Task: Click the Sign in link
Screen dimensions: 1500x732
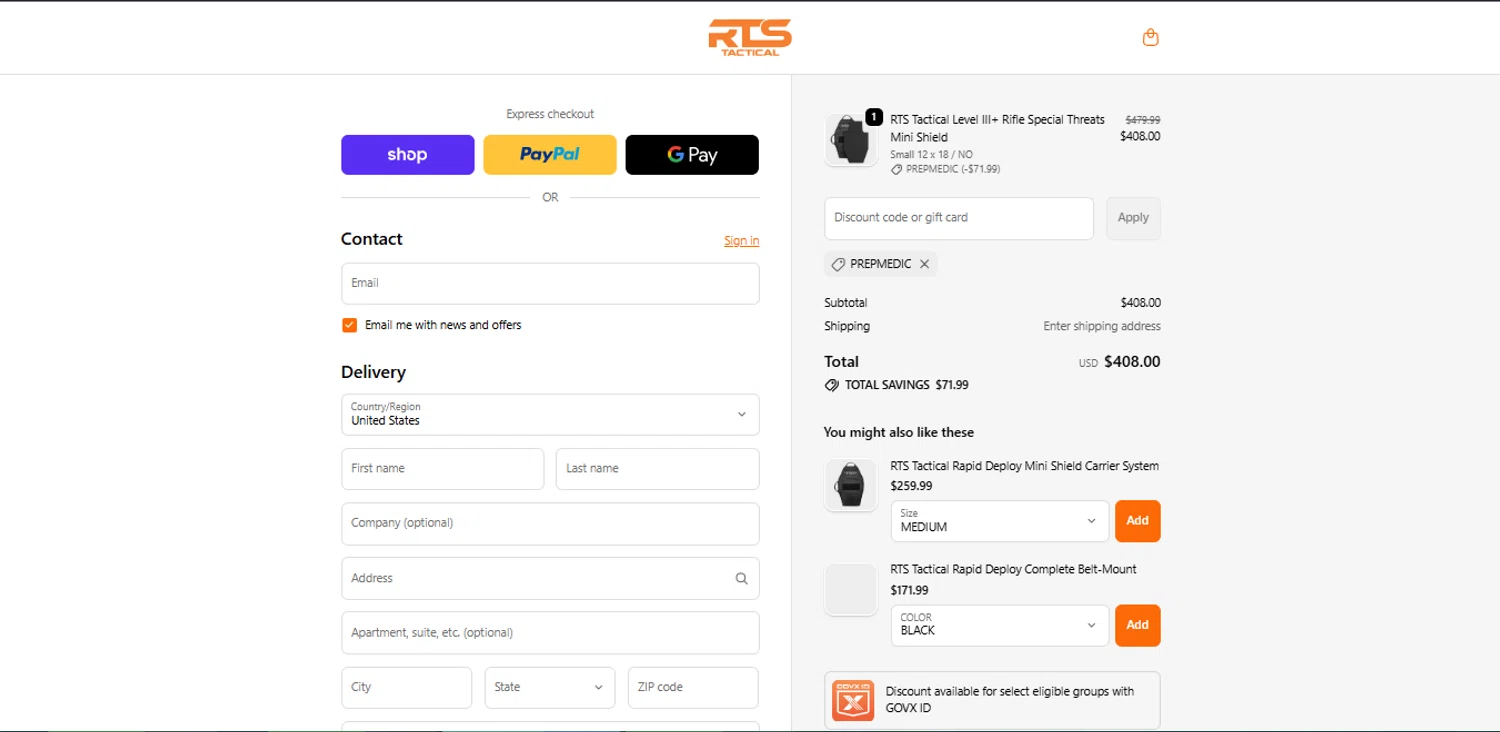Action: point(742,241)
